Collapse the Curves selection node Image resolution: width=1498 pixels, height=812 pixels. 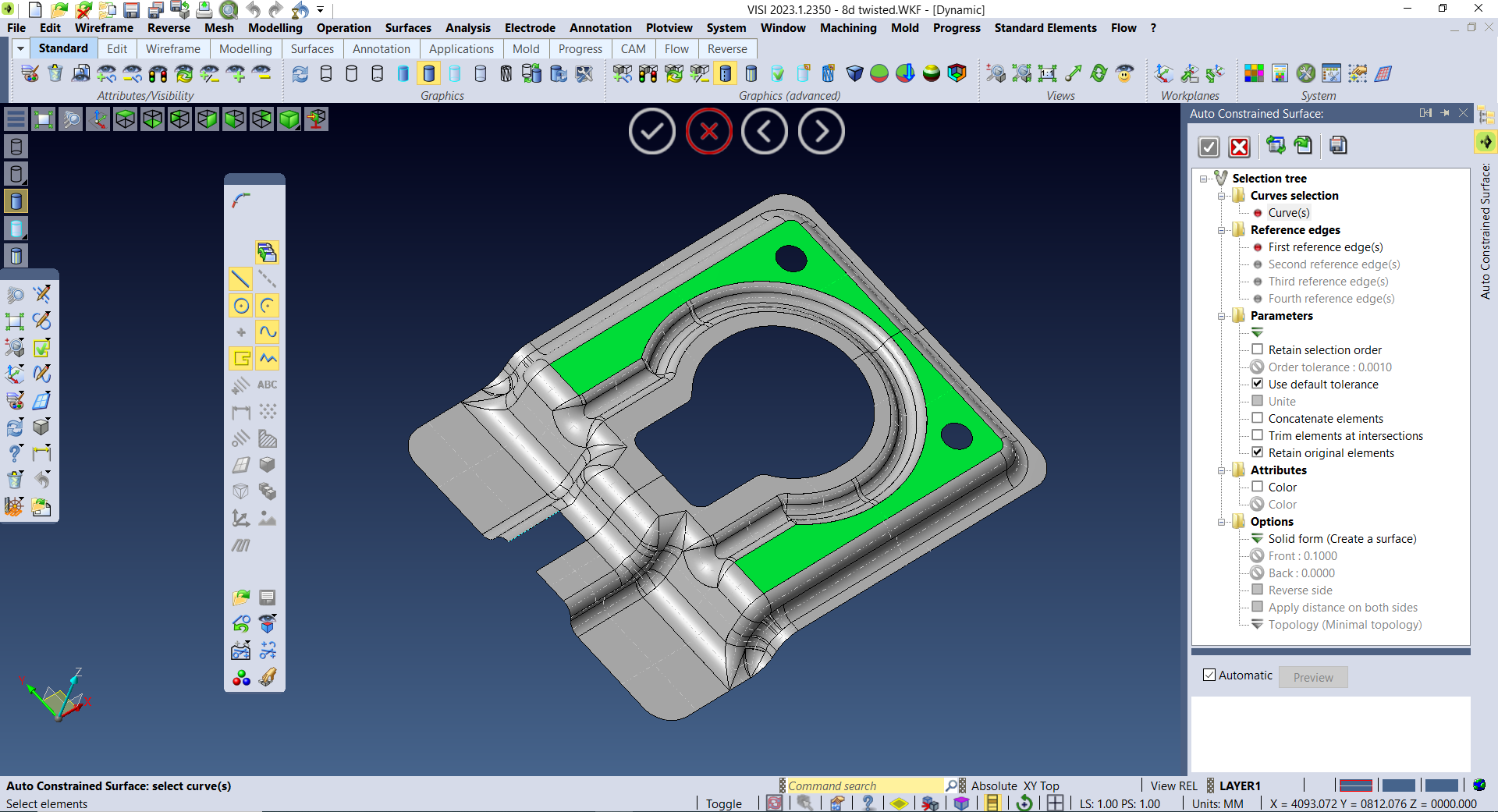coord(1222,196)
